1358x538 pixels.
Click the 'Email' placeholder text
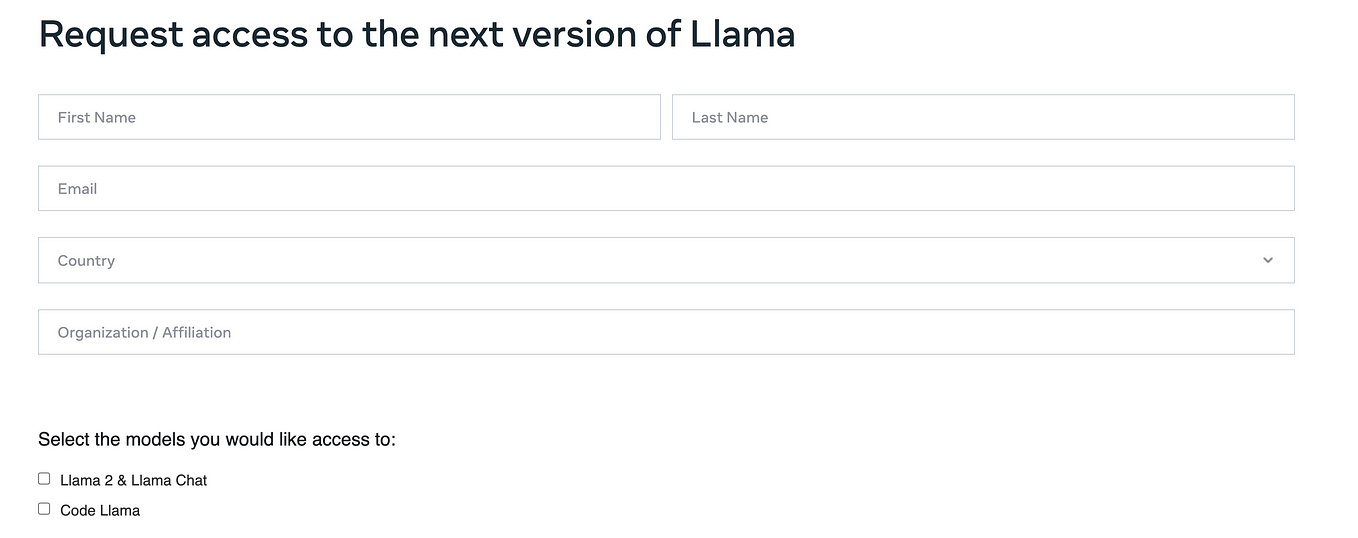77,188
